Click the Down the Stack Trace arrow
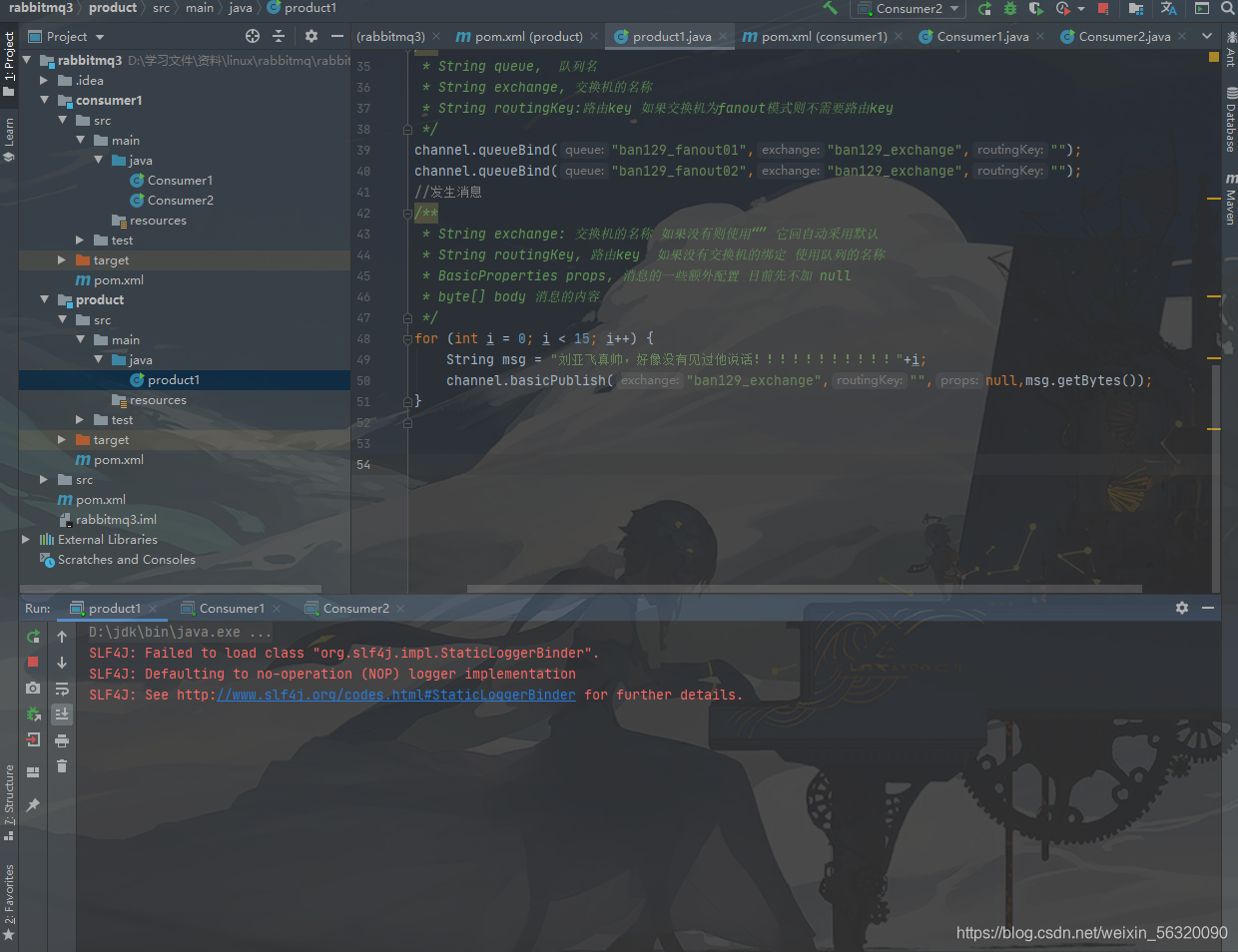The height and width of the screenshot is (952, 1238). click(62, 662)
